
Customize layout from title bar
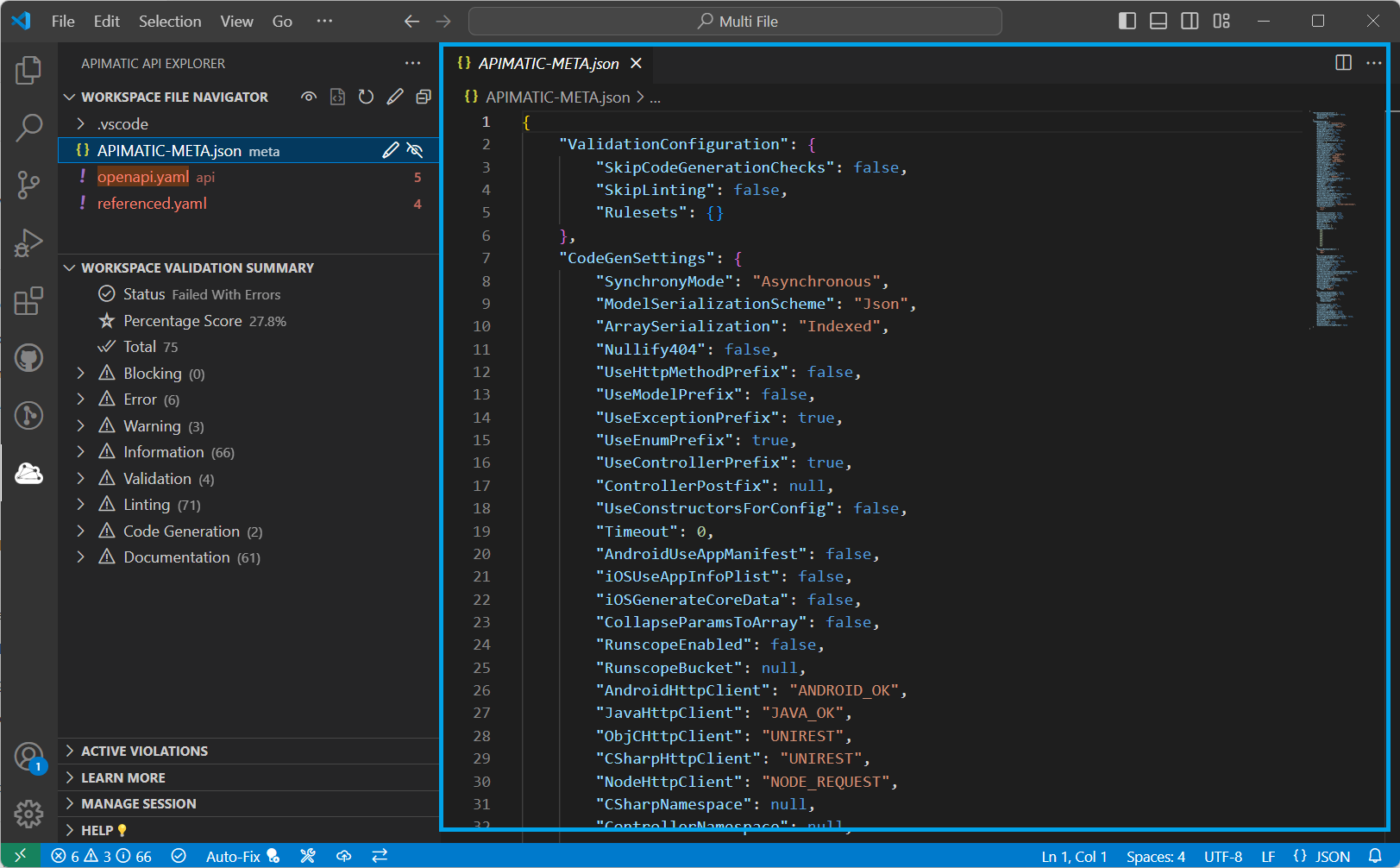(1221, 21)
